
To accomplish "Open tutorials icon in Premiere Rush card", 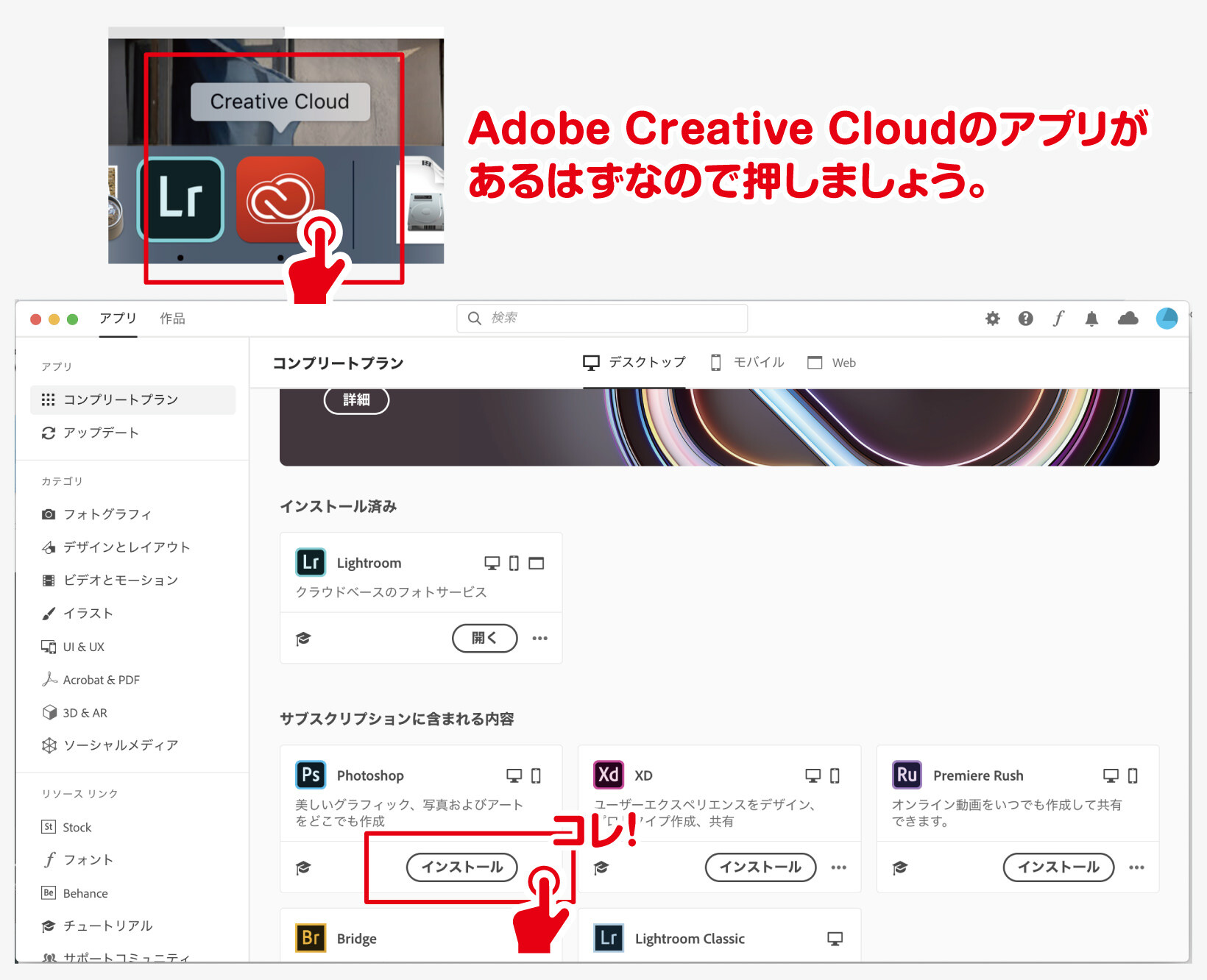I will (x=899, y=868).
